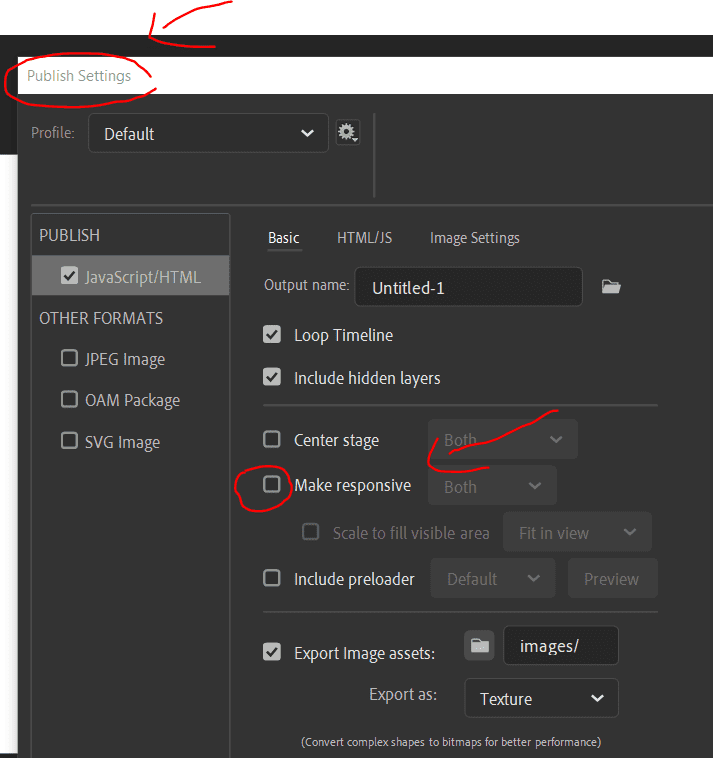Uncheck Include hidden layers
This screenshot has height=758, width=713.
pyautogui.click(x=272, y=377)
